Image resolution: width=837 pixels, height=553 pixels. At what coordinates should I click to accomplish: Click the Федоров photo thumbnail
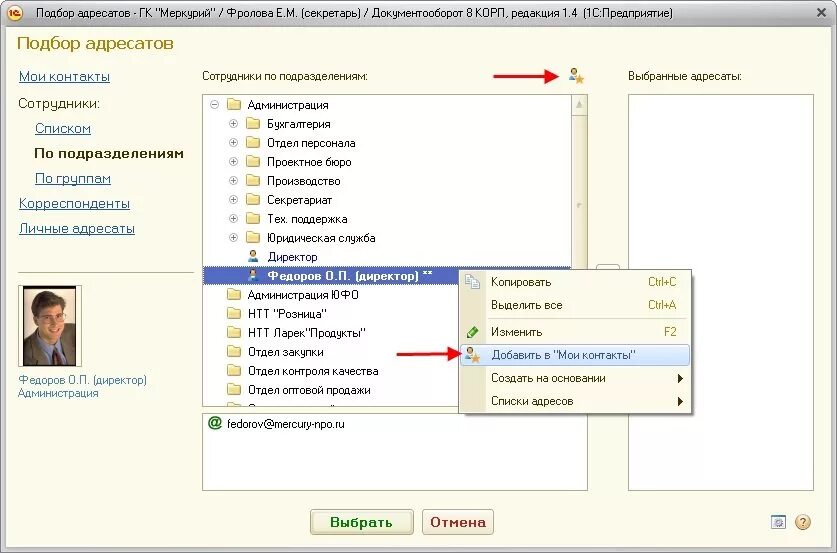(50, 326)
